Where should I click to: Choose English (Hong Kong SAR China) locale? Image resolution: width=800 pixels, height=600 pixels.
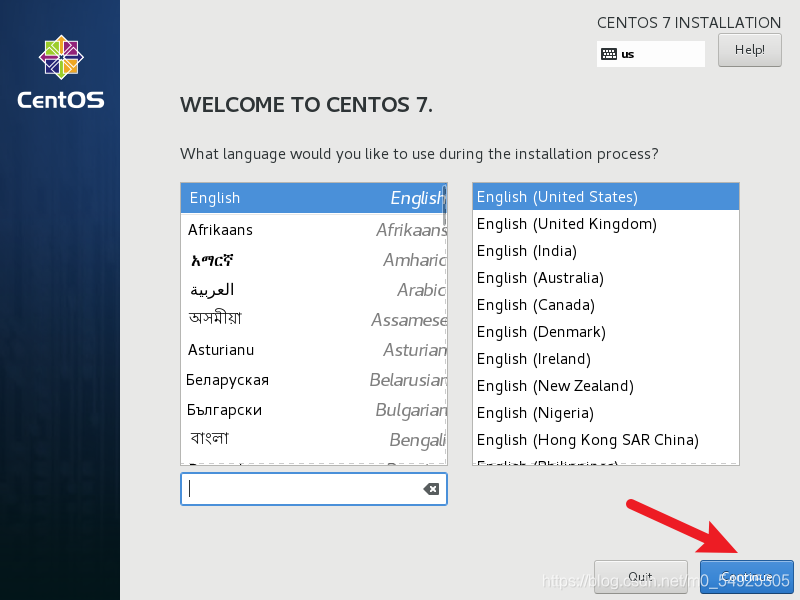[606, 440]
